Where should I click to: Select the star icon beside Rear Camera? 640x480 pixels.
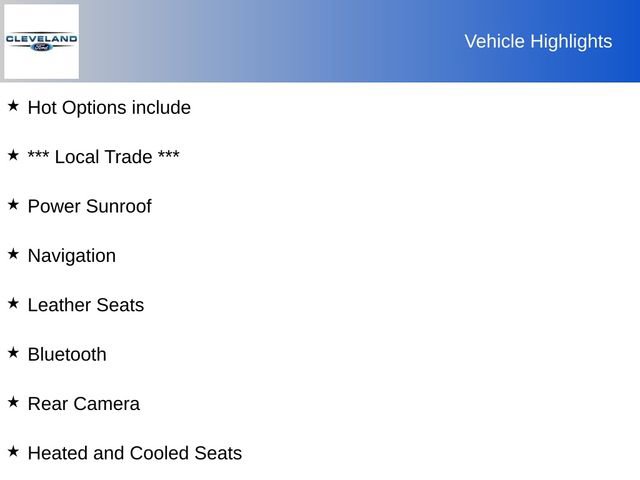pyautogui.click(x=13, y=401)
